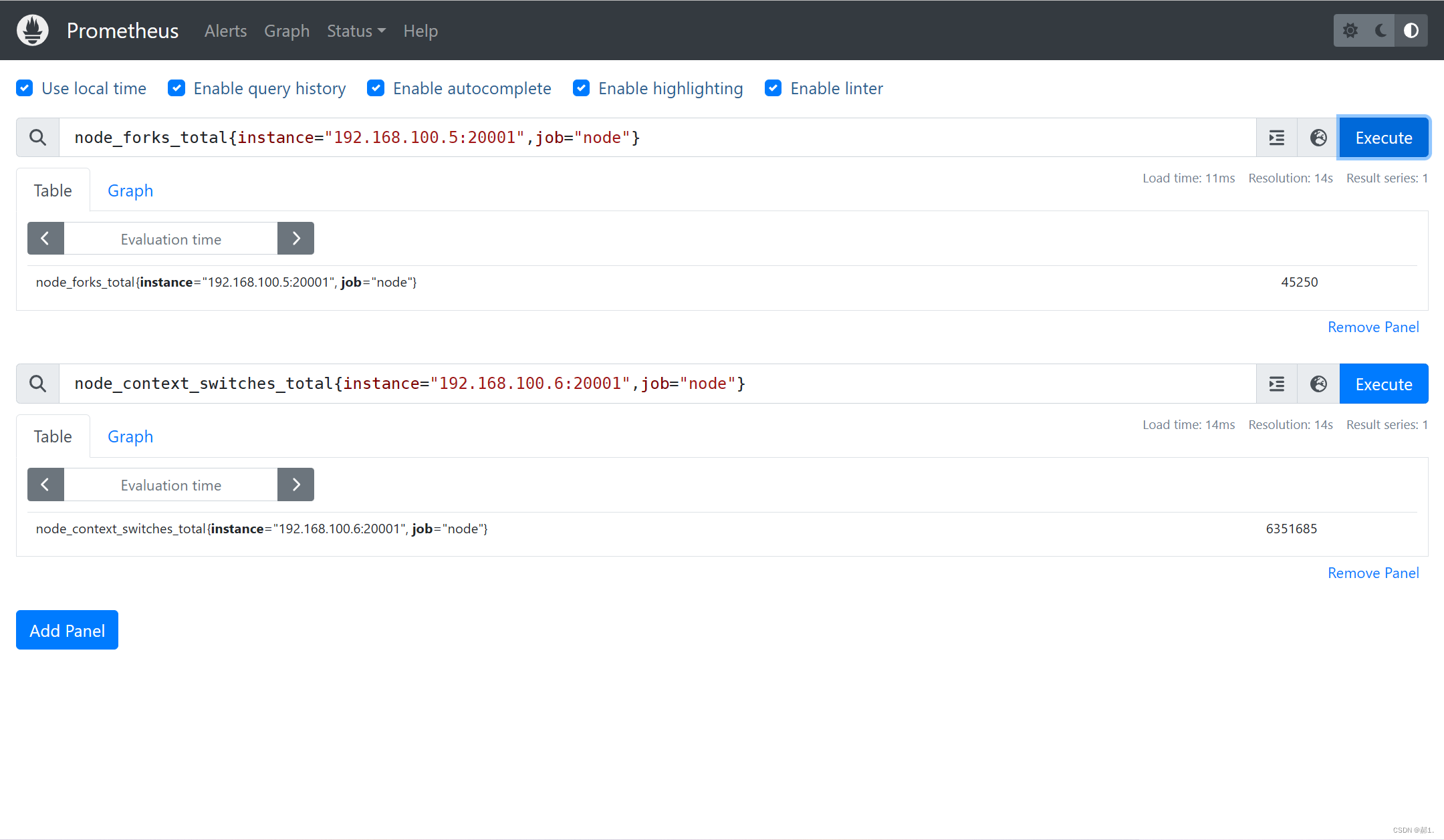Image resolution: width=1444 pixels, height=840 pixels.
Task: Remove the node_forks_total panel
Action: pos(1372,327)
